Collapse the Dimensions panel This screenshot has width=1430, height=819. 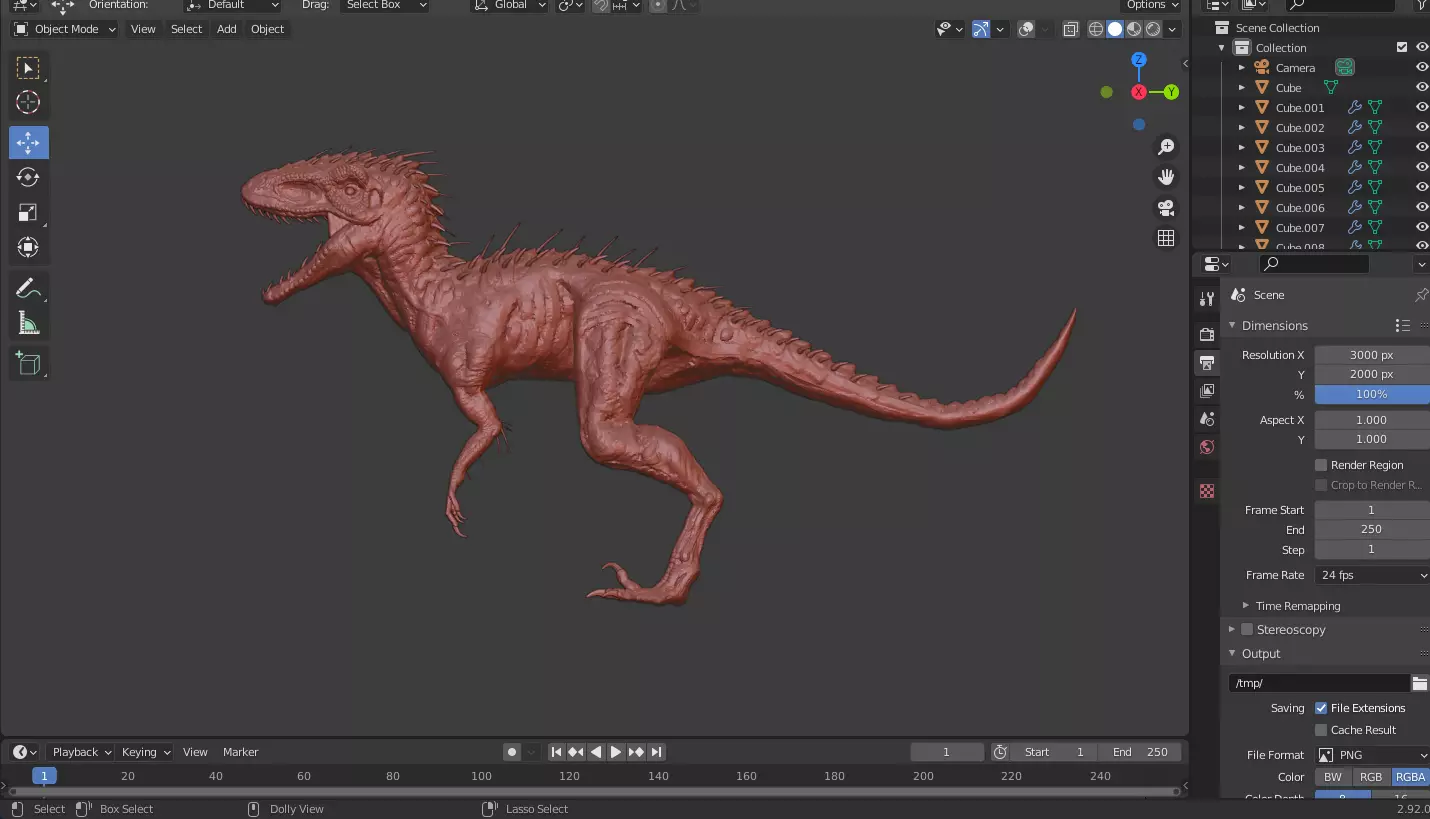[1232, 325]
